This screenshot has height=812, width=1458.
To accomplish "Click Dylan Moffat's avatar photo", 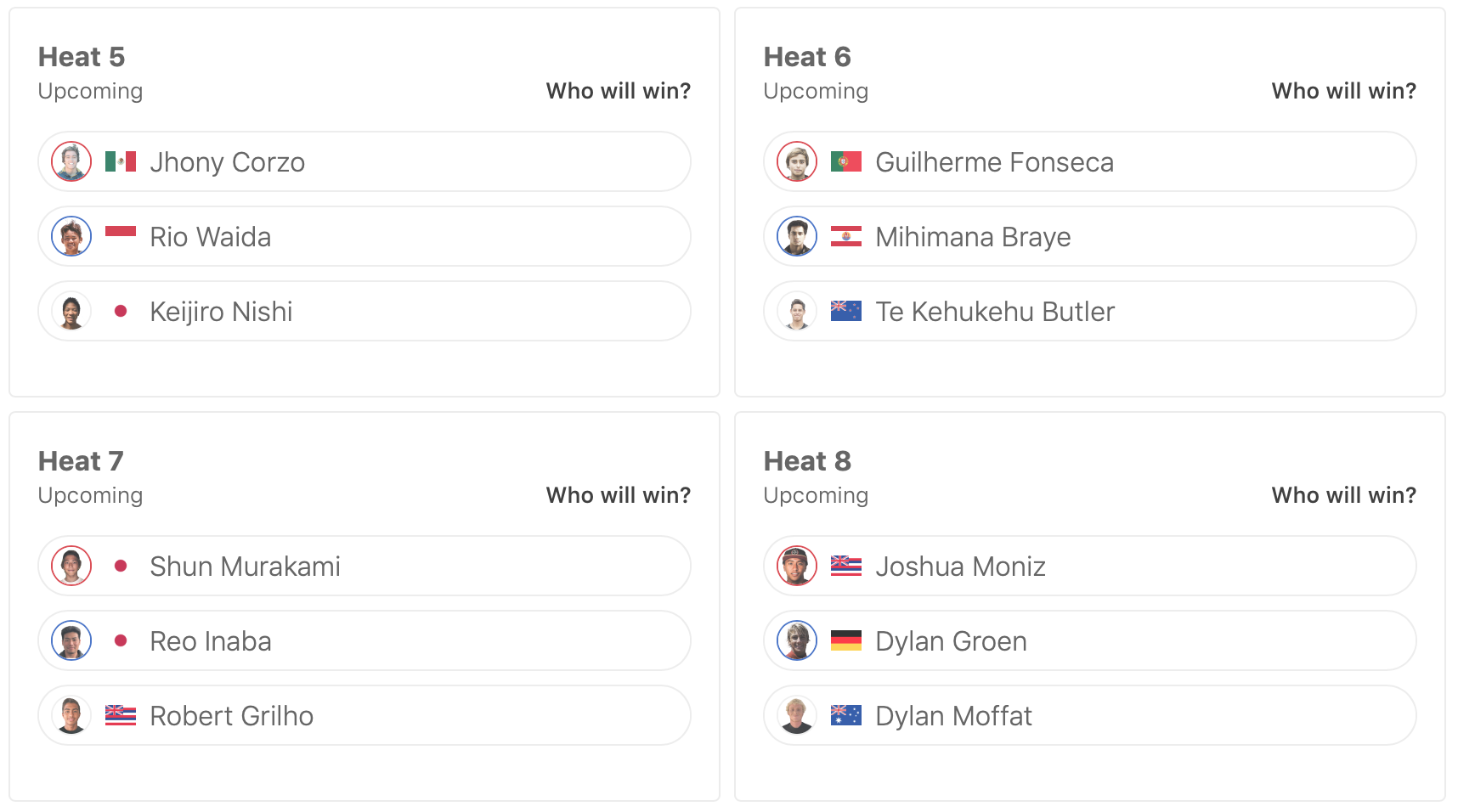I will [797, 715].
